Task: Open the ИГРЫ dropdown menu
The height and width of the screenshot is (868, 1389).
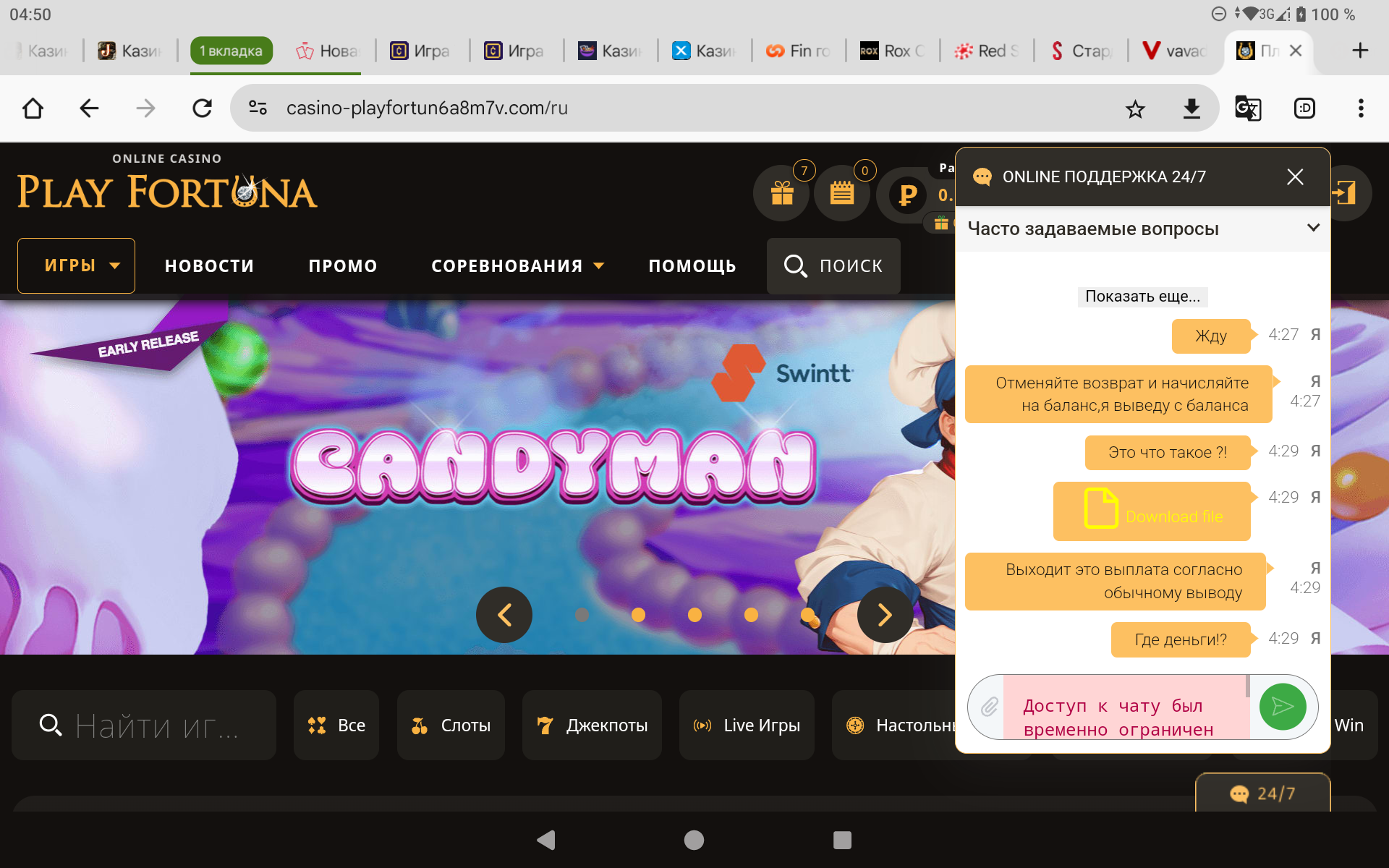Action: (77, 265)
